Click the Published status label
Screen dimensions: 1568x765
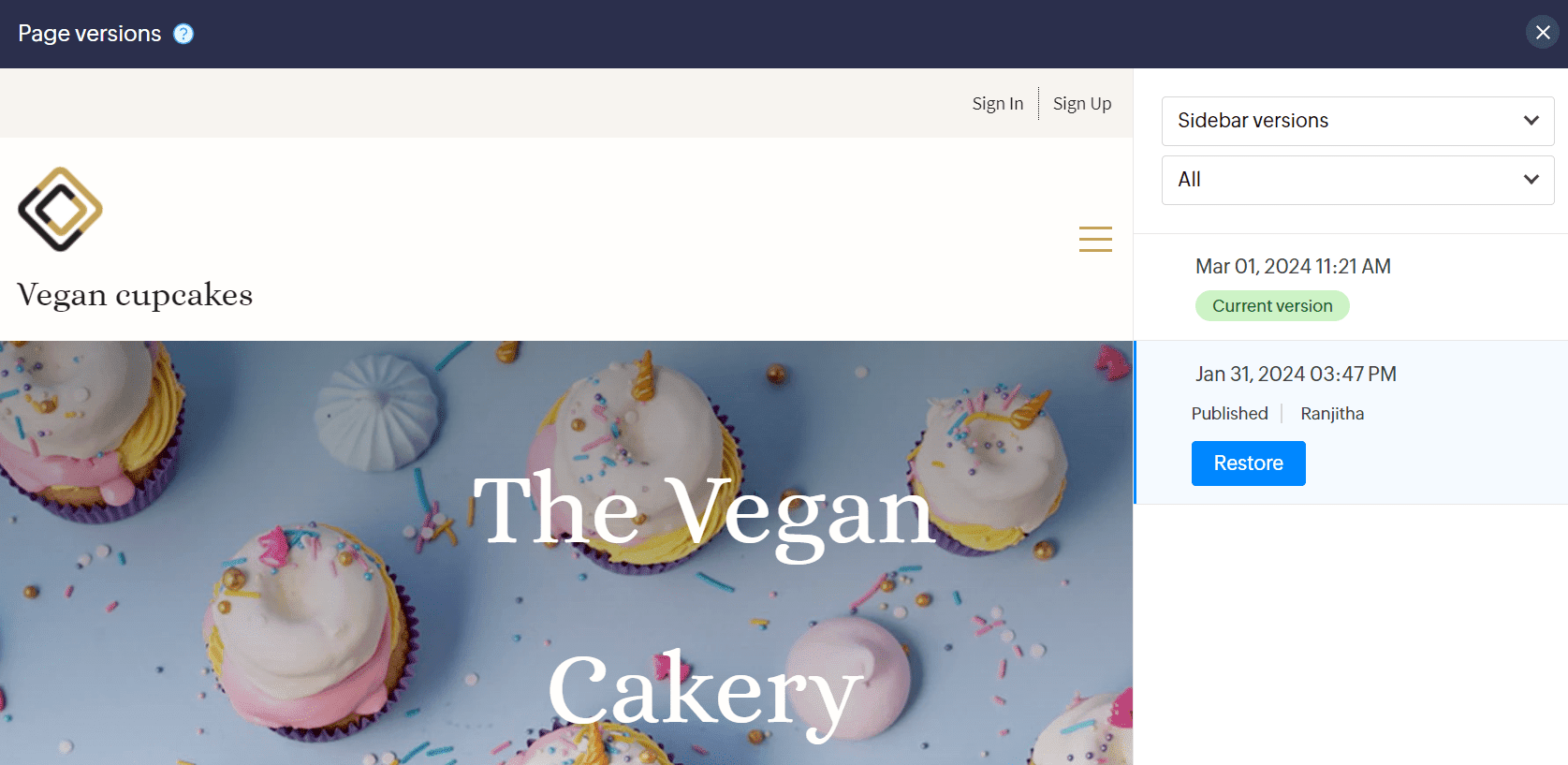tap(1229, 414)
